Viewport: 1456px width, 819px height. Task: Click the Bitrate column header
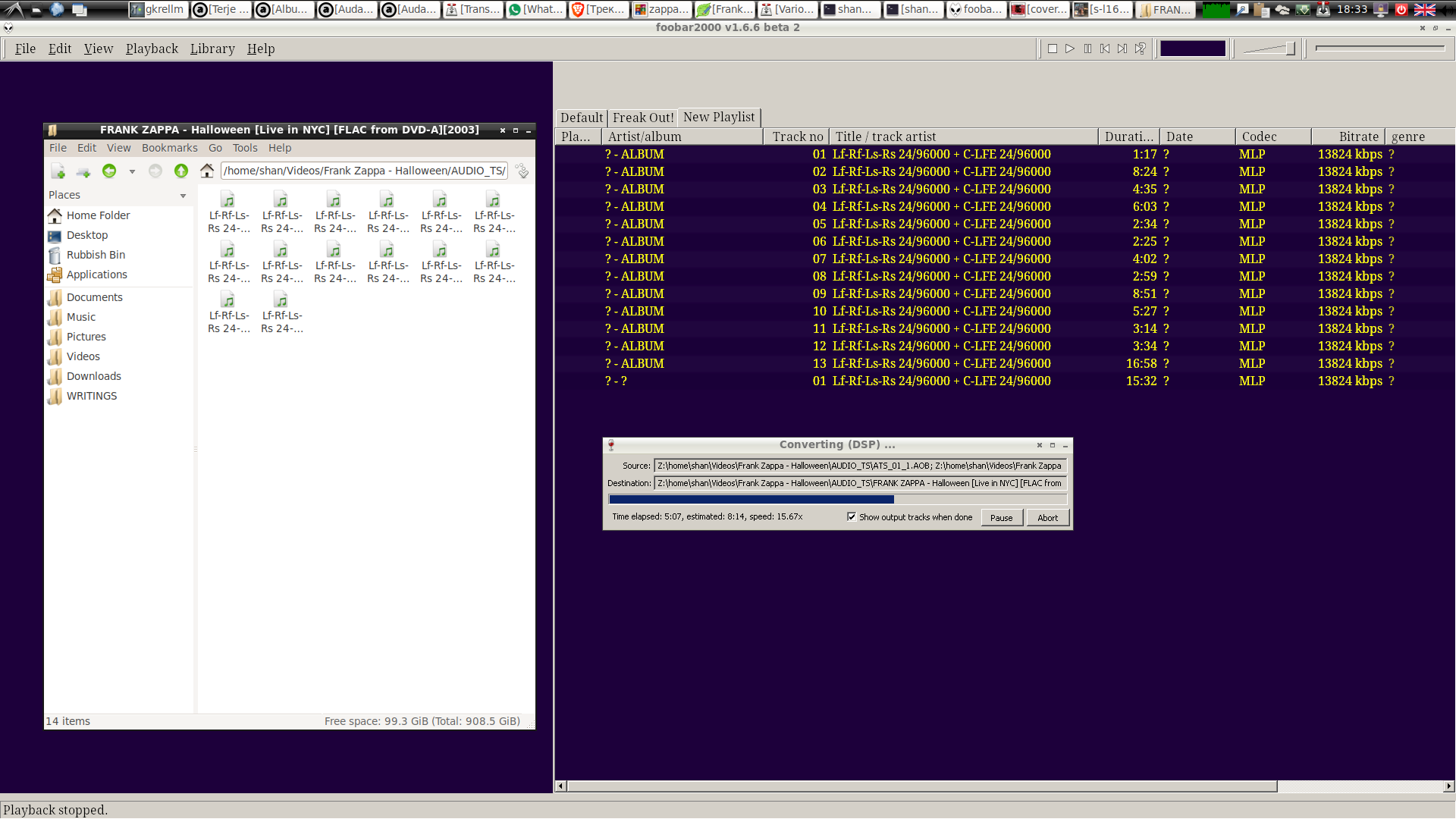1348,136
